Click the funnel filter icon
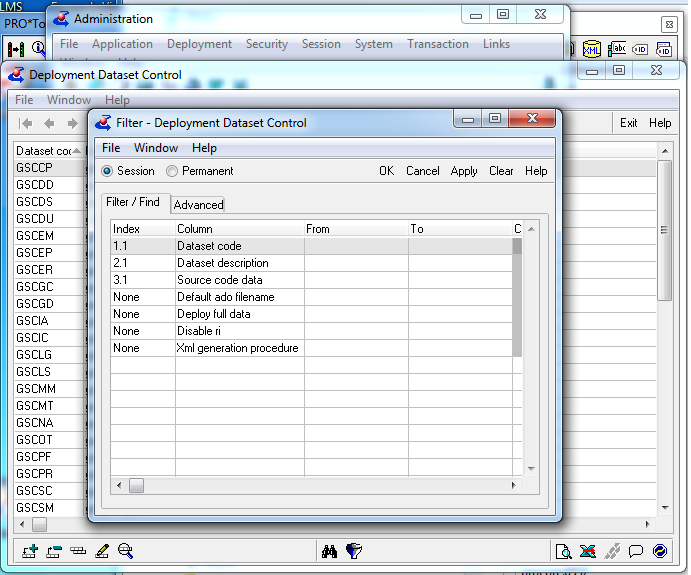The width and height of the screenshot is (691, 575). [x=354, y=551]
